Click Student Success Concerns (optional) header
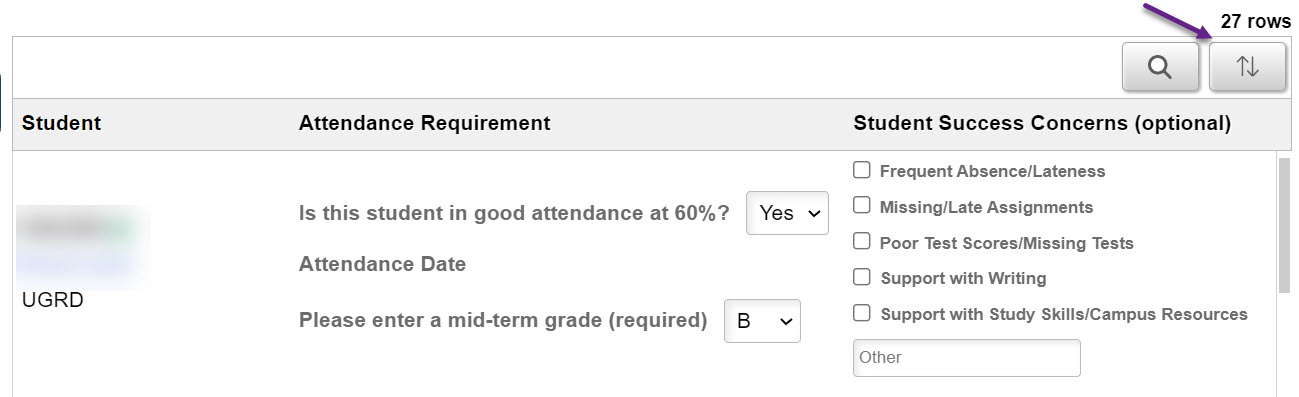The image size is (1299, 397). [x=1042, y=124]
